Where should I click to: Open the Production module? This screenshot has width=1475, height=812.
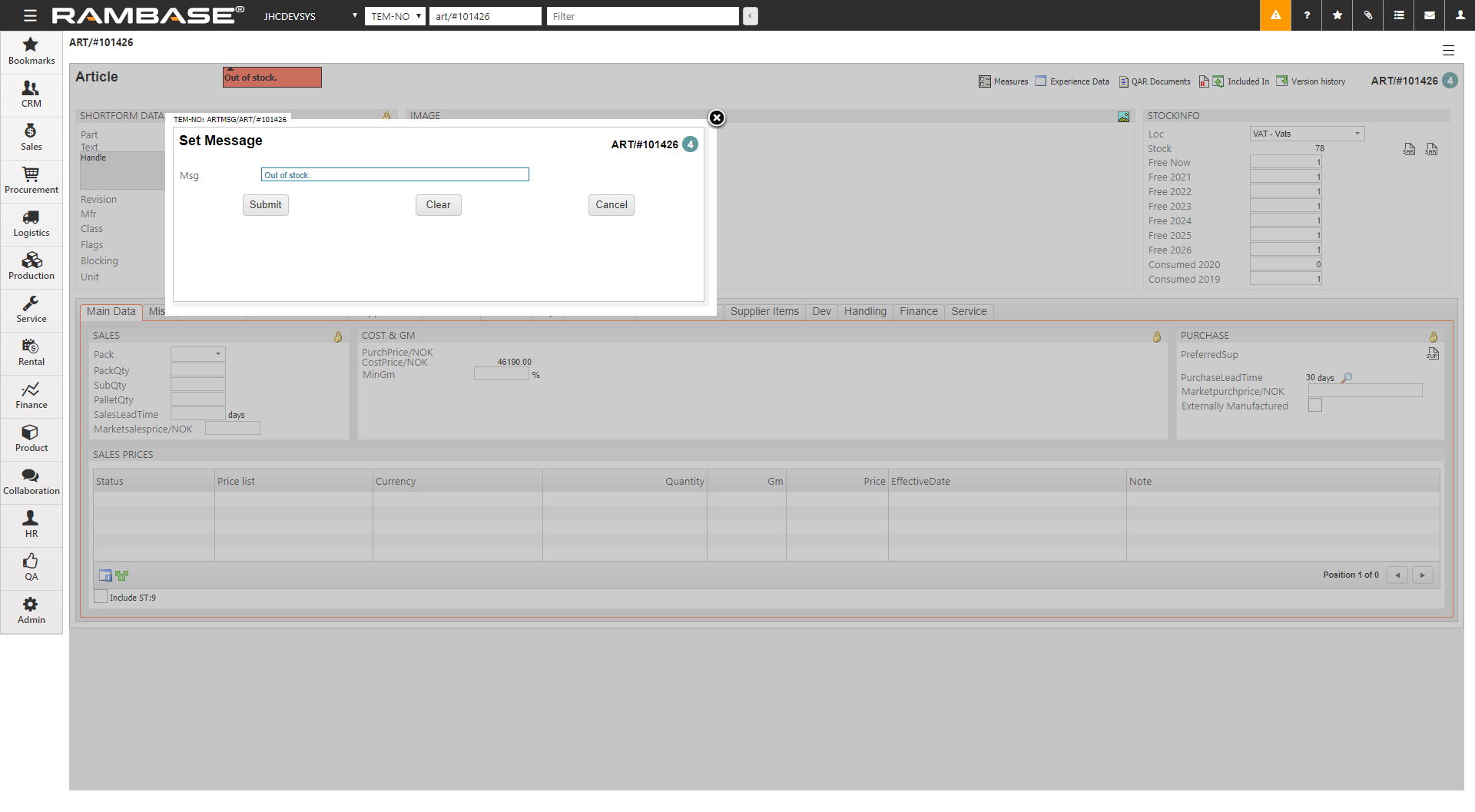click(31, 267)
